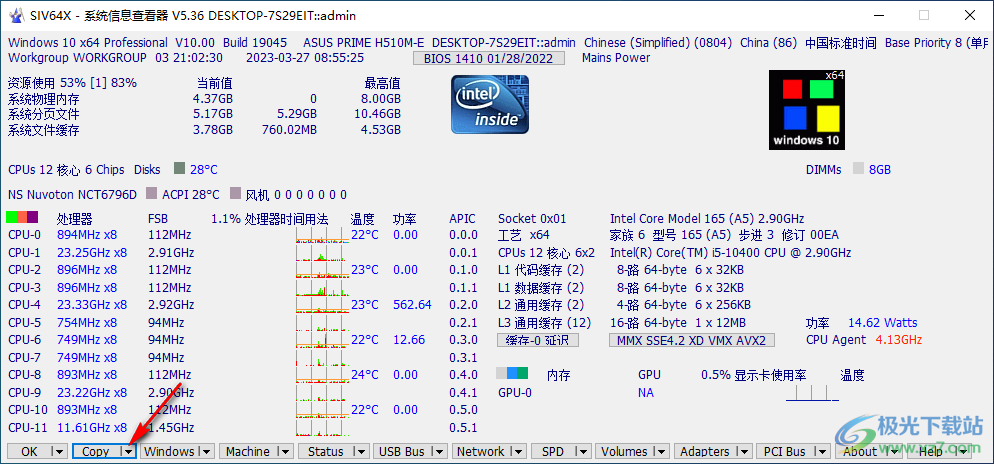Viewport: 994px width, 464px height.
Task: Click the red 4.13GHz CPU Agent value
Action: point(899,340)
